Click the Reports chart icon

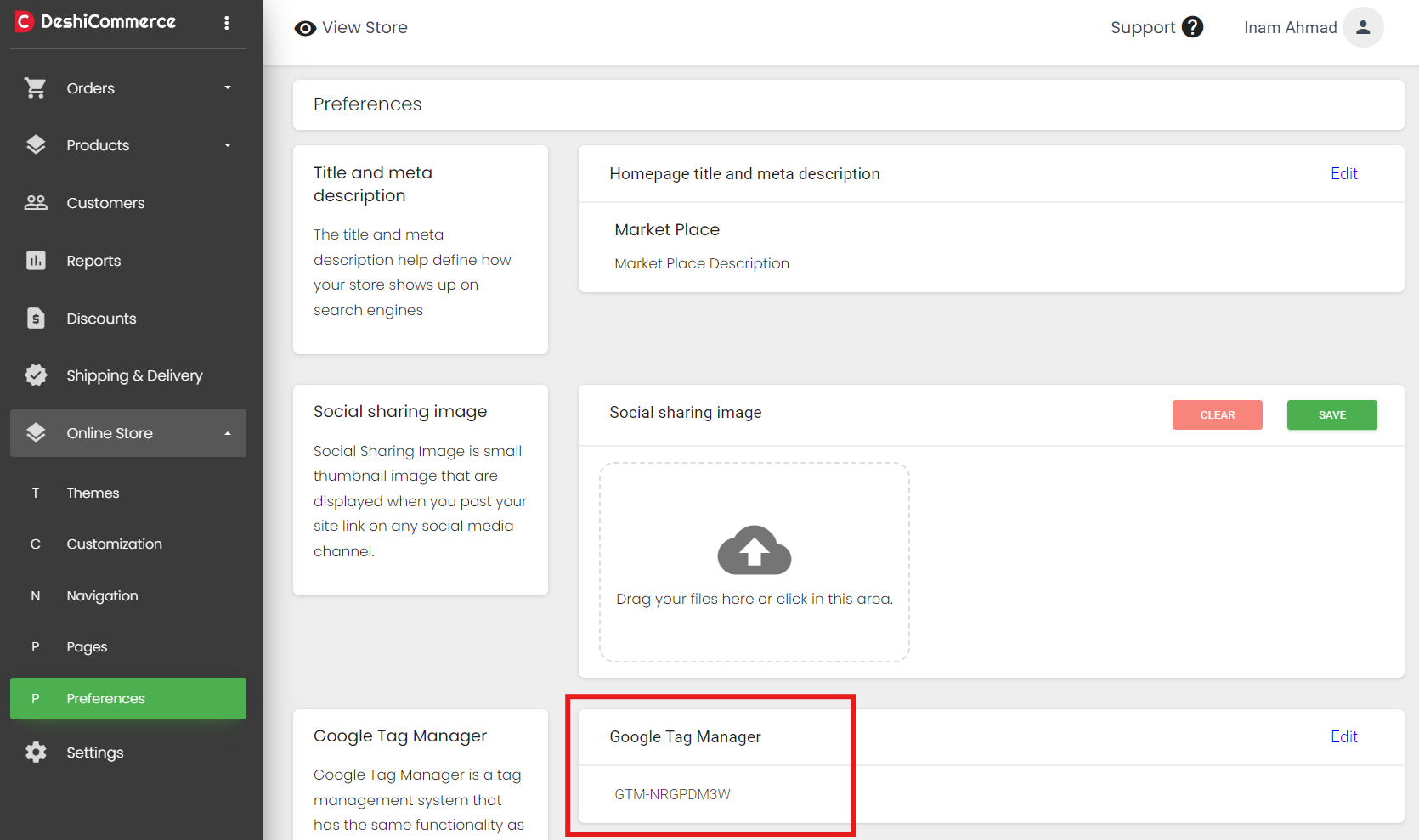tap(36, 260)
